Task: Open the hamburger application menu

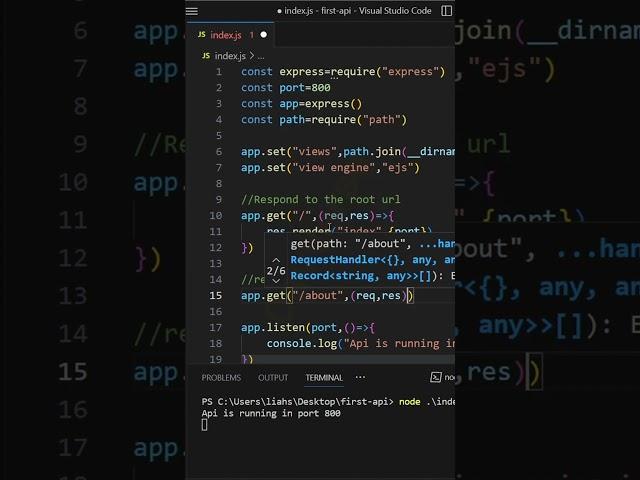Action: click(193, 11)
